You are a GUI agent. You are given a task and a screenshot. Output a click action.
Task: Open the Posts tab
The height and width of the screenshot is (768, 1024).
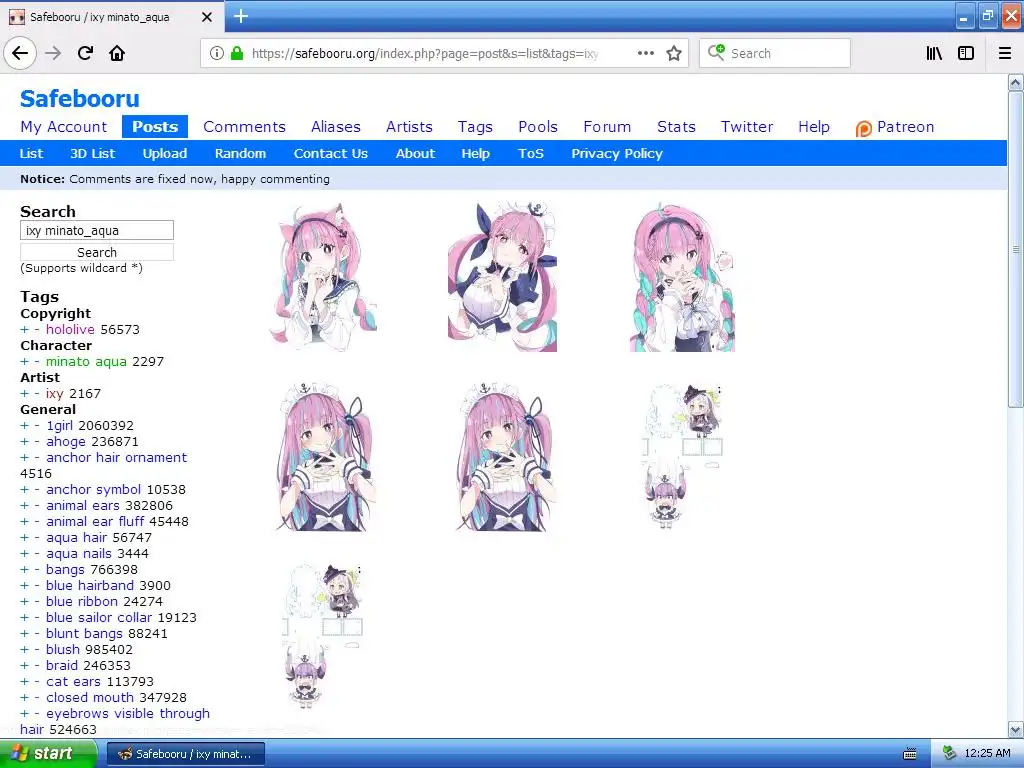(x=155, y=127)
